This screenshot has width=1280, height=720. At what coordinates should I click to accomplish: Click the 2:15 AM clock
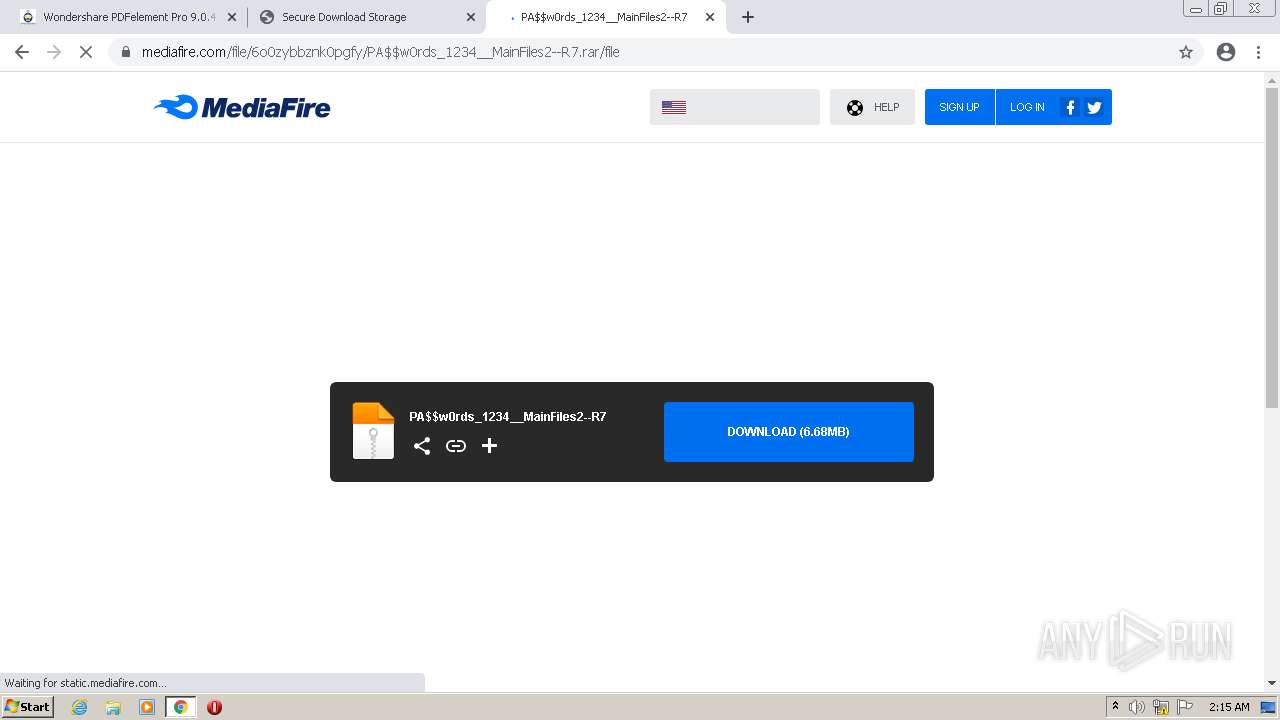(x=1229, y=707)
